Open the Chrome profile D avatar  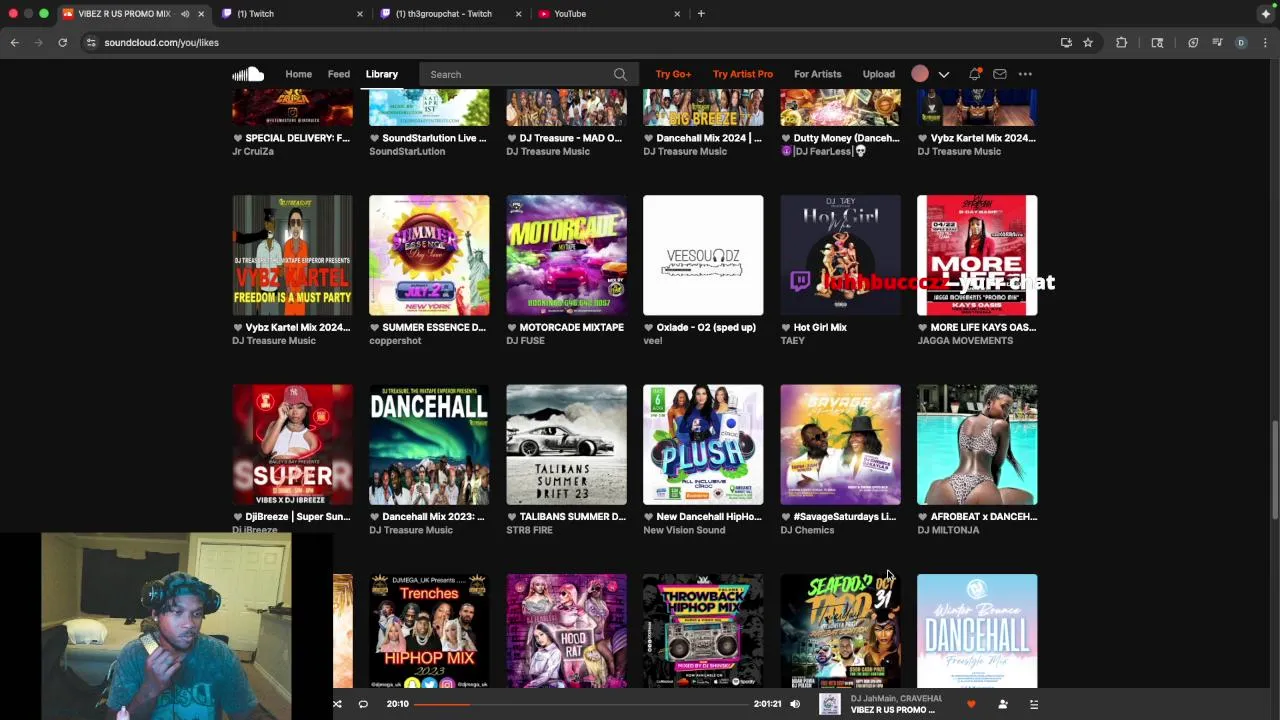click(x=1241, y=42)
